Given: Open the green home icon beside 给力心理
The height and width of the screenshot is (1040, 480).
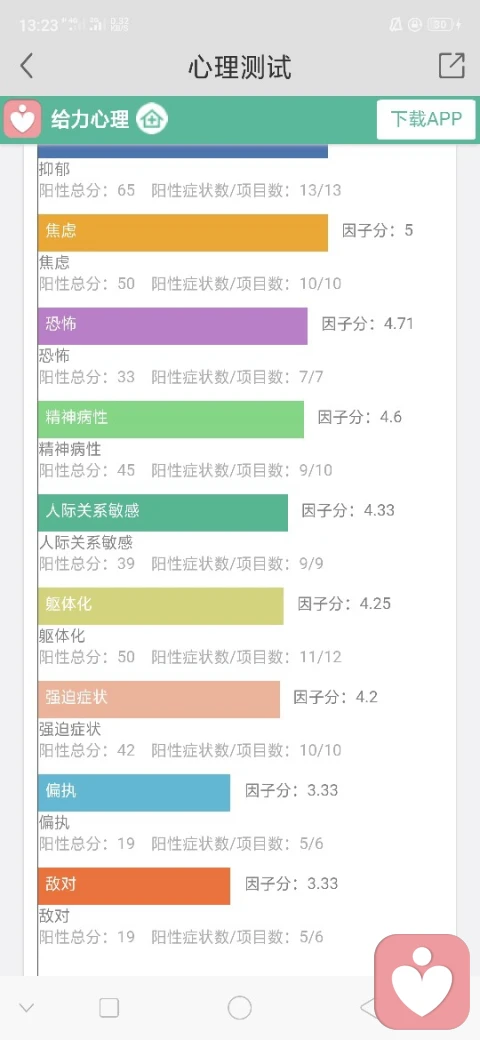Looking at the screenshot, I should [152, 119].
